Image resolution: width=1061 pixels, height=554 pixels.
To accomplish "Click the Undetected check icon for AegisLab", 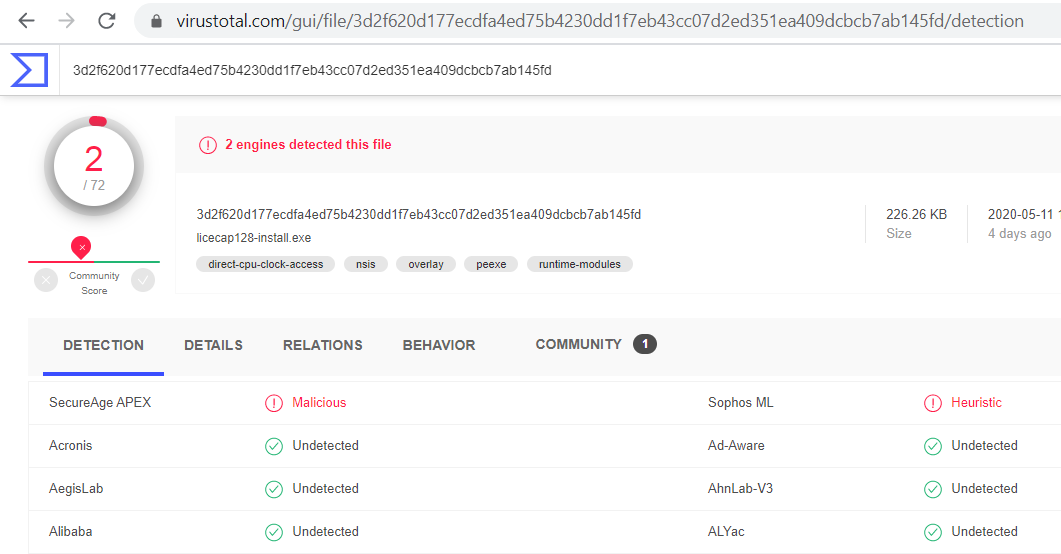I will (x=273, y=489).
